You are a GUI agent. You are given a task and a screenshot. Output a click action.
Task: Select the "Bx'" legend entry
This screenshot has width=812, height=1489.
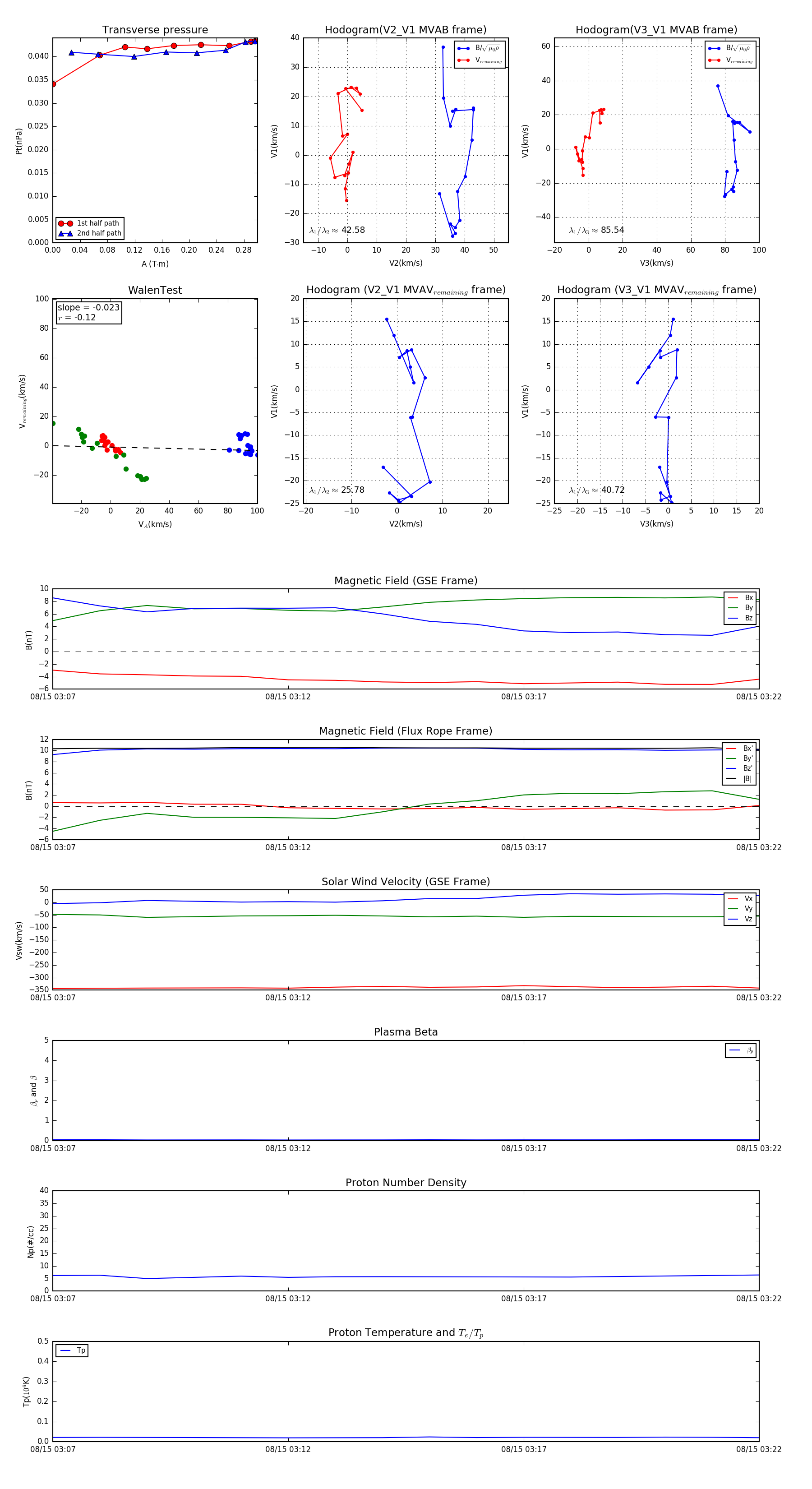(739, 748)
